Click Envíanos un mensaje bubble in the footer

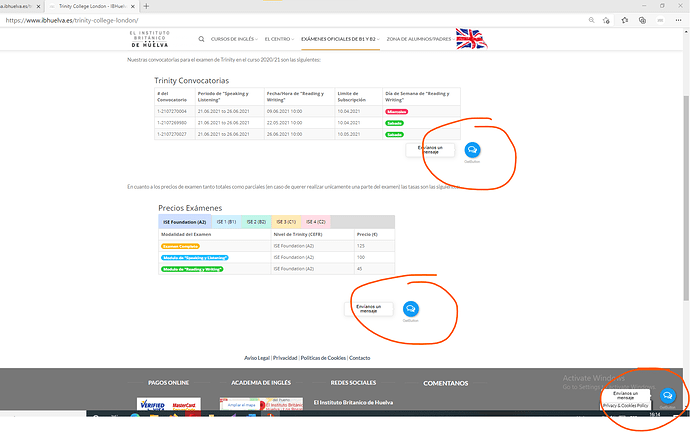[625, 395]
